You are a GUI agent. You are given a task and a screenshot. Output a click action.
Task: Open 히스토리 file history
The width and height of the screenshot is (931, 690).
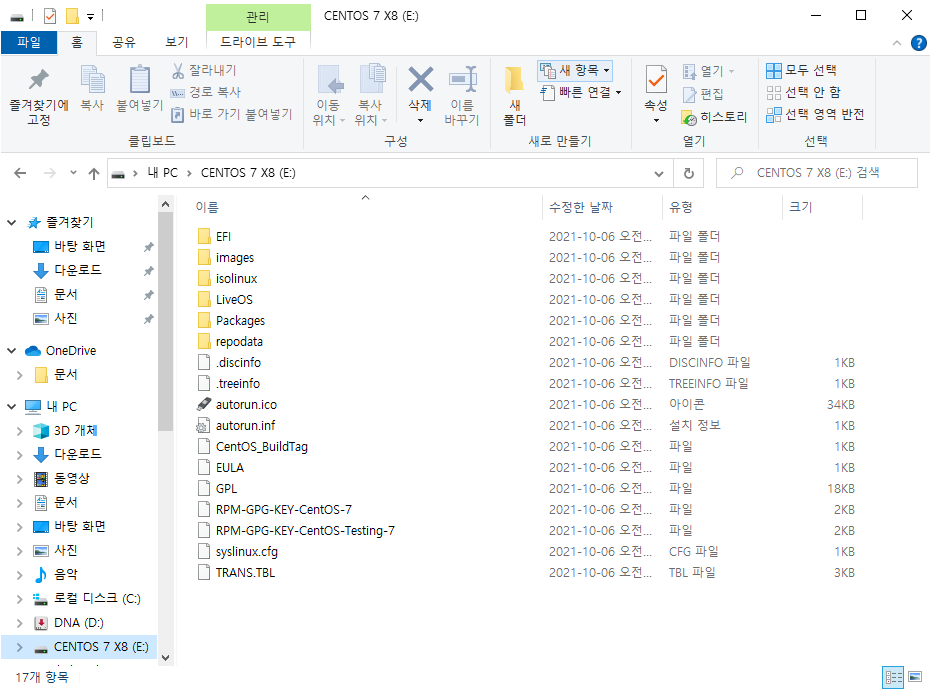[x=714, y=117]
